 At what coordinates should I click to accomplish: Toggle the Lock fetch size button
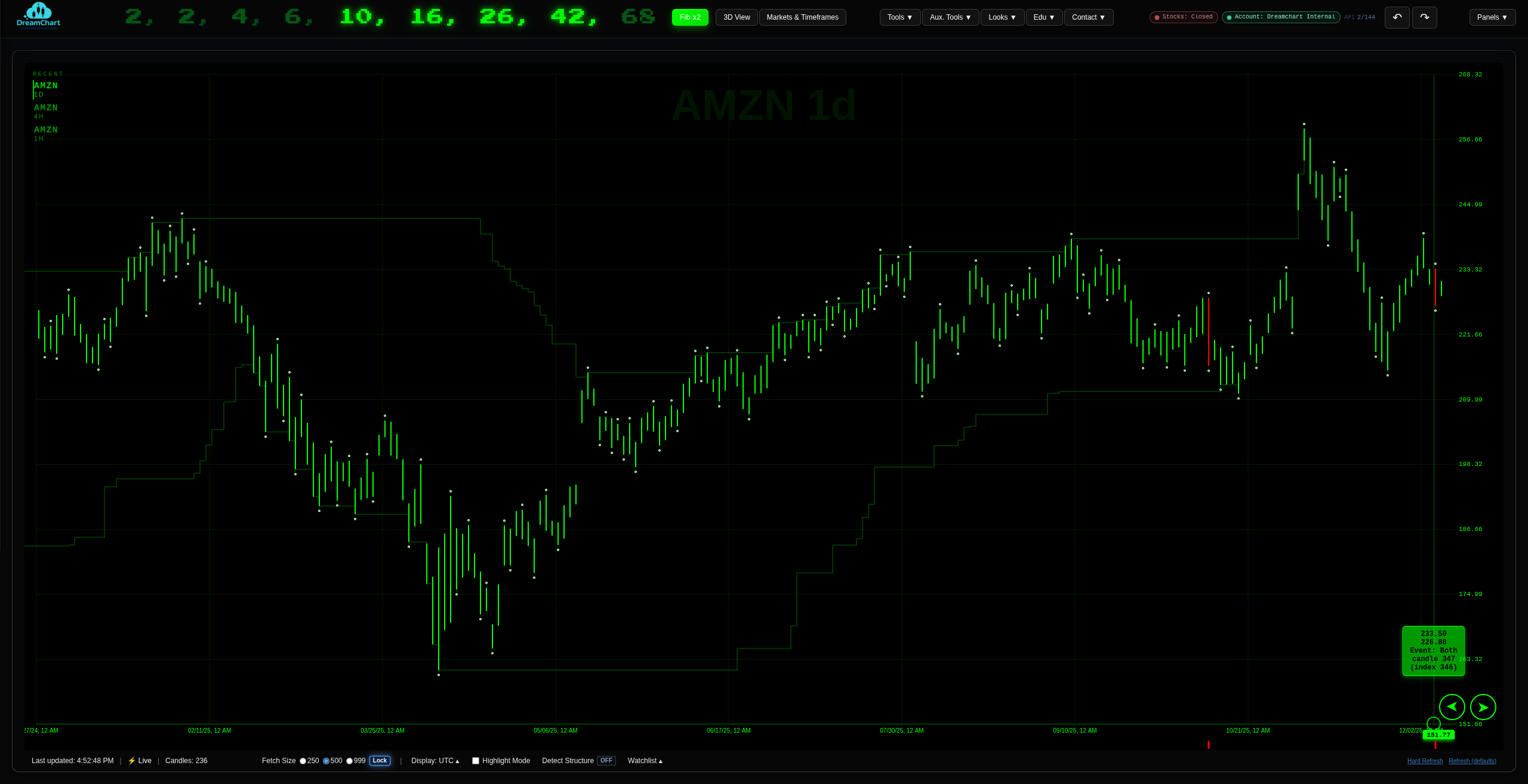point(380,761)
